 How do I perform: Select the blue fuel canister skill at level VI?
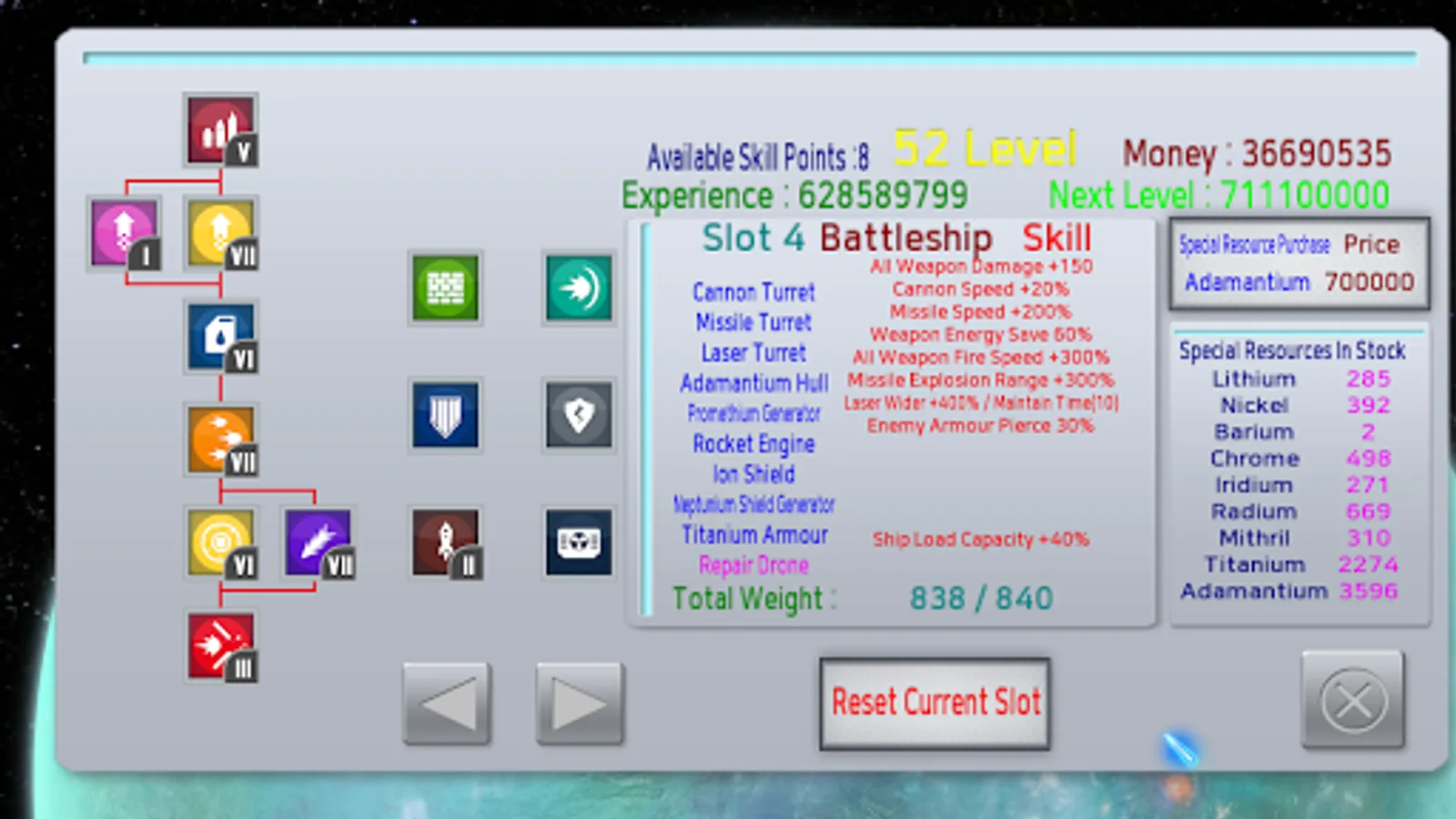point(221,335)
